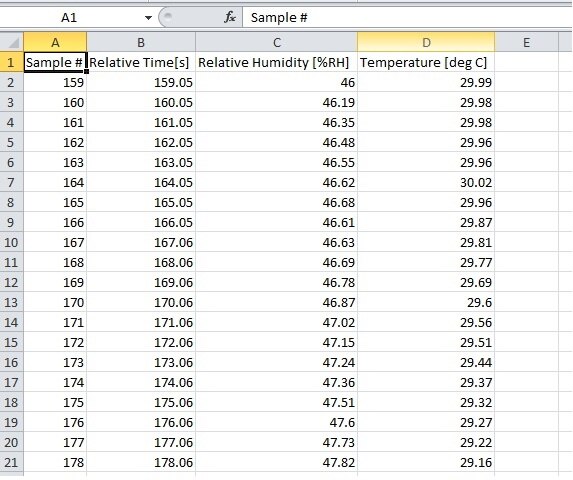Select the cell with sample number 170
Image resolution: width=573 pixels, height=480 pixels.
click(x=55, y=302)
